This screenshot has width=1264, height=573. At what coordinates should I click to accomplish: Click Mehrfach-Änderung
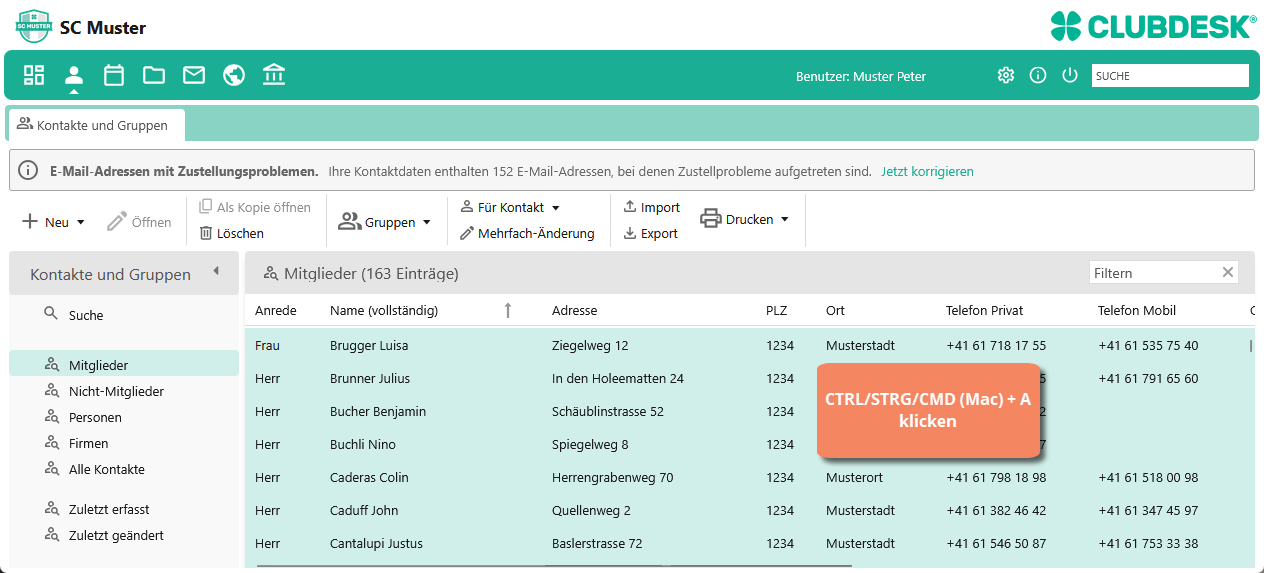[528, 233]
